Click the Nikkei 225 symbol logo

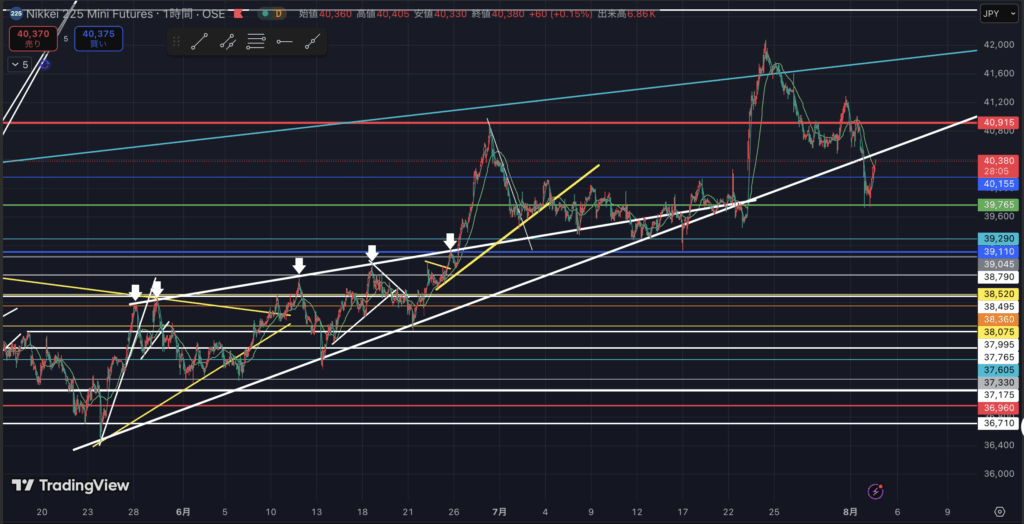click(15, 13)
